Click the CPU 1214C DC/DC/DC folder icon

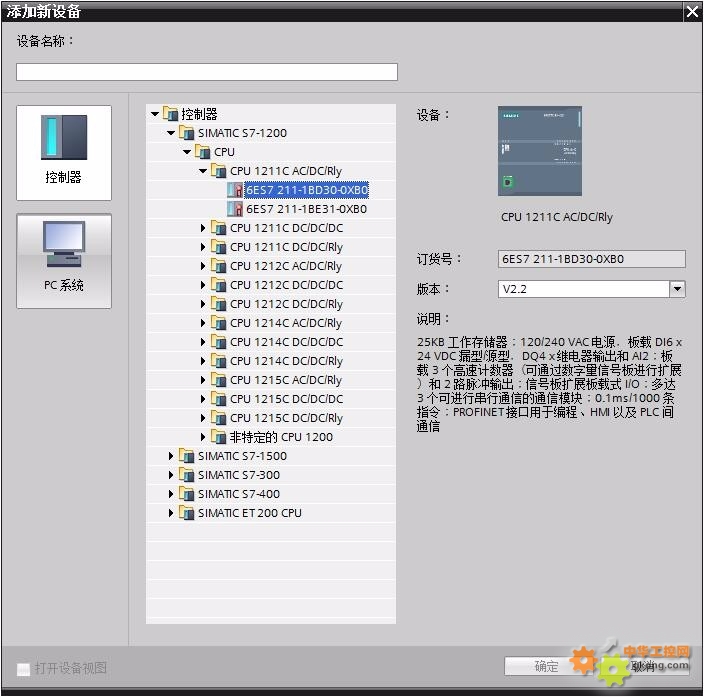pos(219,342)
